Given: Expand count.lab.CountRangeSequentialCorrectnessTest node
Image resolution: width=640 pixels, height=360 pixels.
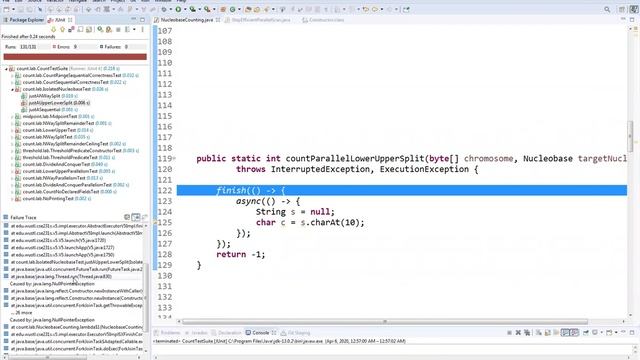Looking at the screenshot, I should point(12,76).
